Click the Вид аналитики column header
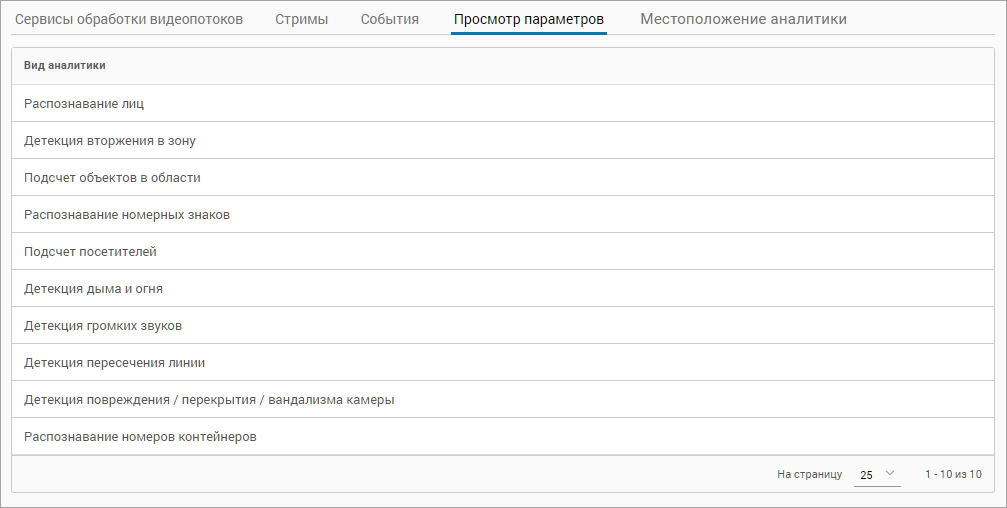 coord(65,65)
